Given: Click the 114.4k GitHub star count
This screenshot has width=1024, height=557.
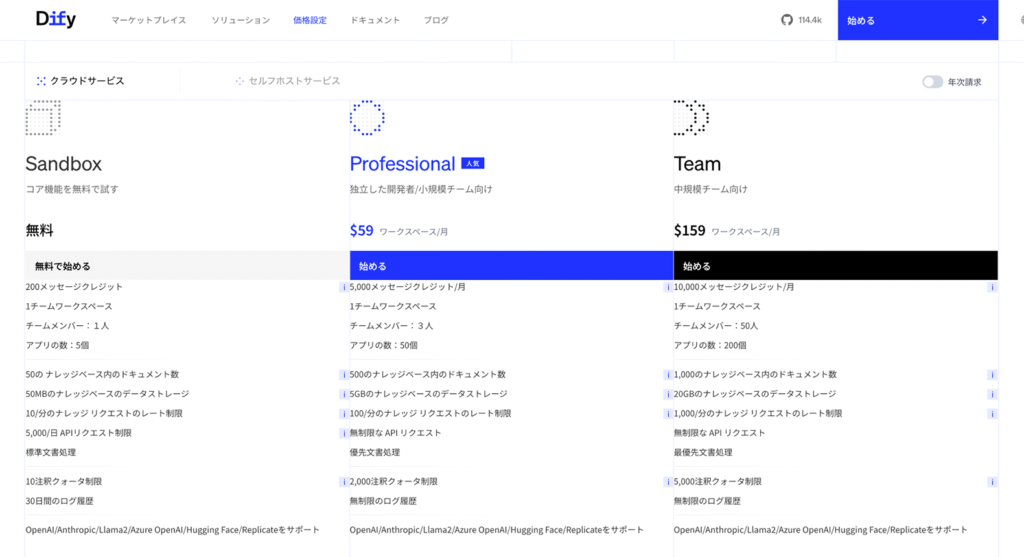Looking at the screenshot, I should [x=810, y=20].
